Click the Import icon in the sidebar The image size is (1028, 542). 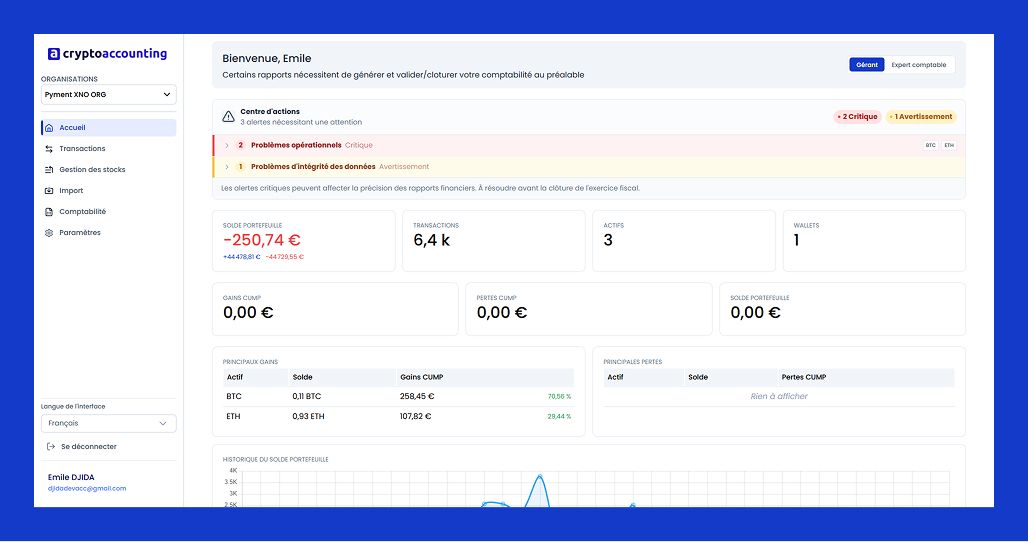click(x=49, y=191)
